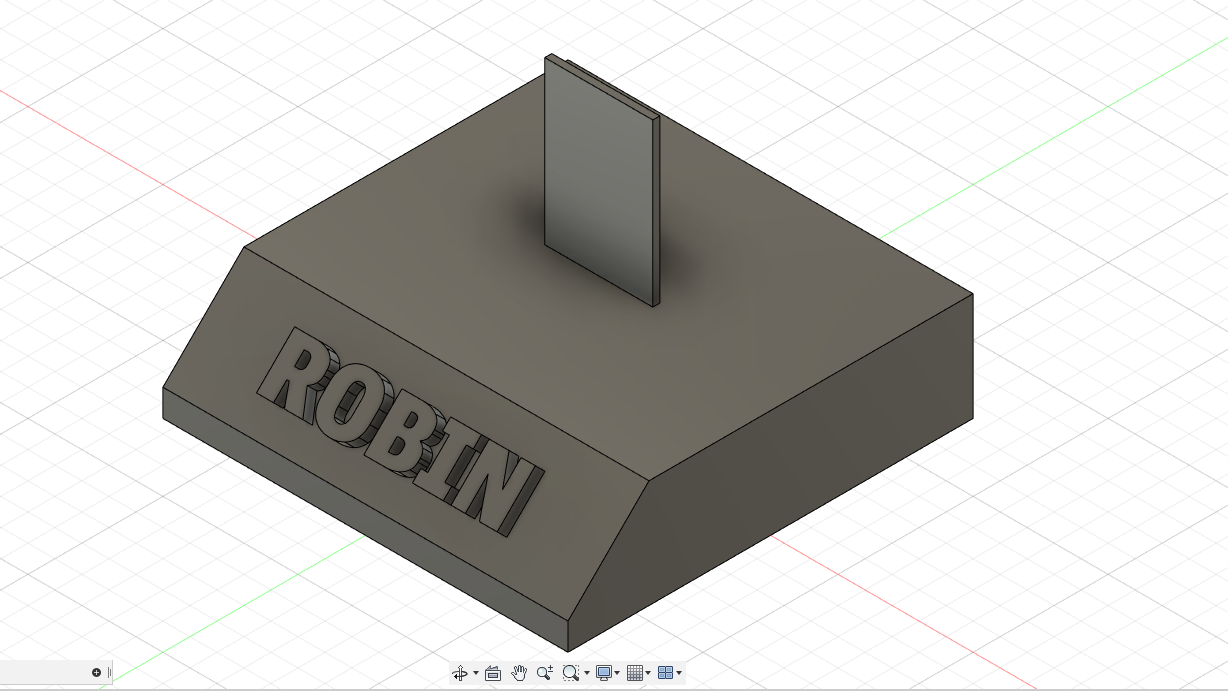
Task: Expand the Viewports dropdown arrow
Action: pyautogui.click(x=679, y=672)
